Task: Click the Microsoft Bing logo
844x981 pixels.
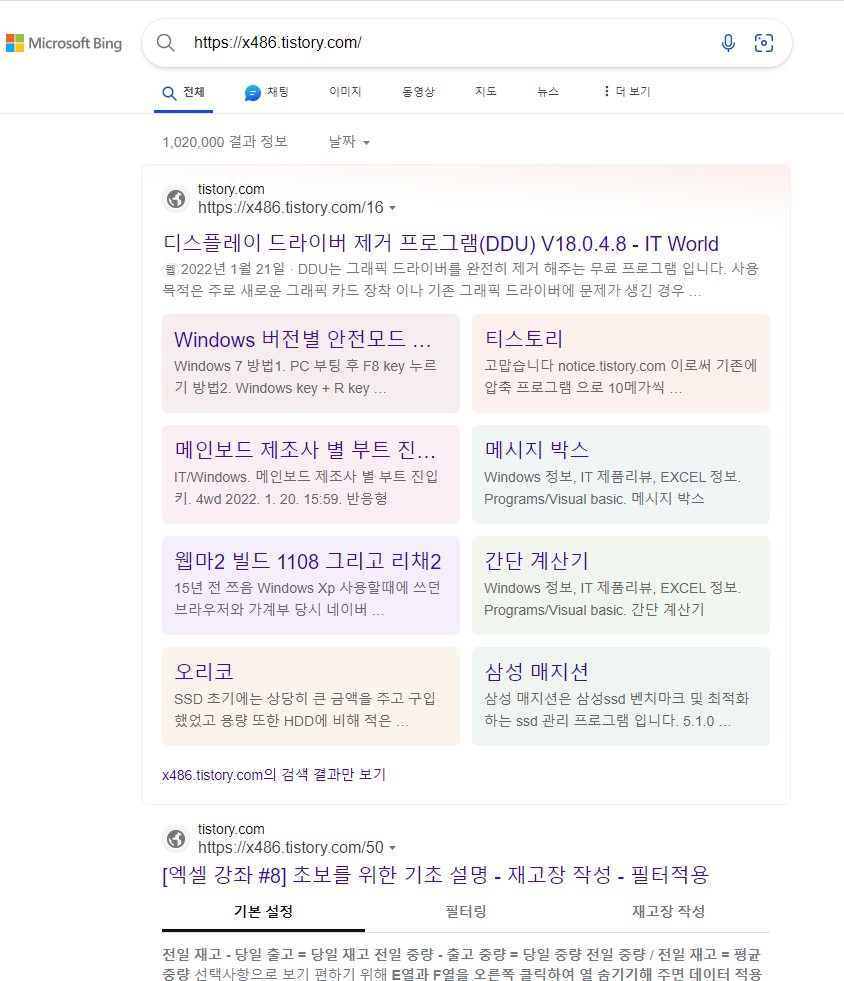Action: coord(64,43)
